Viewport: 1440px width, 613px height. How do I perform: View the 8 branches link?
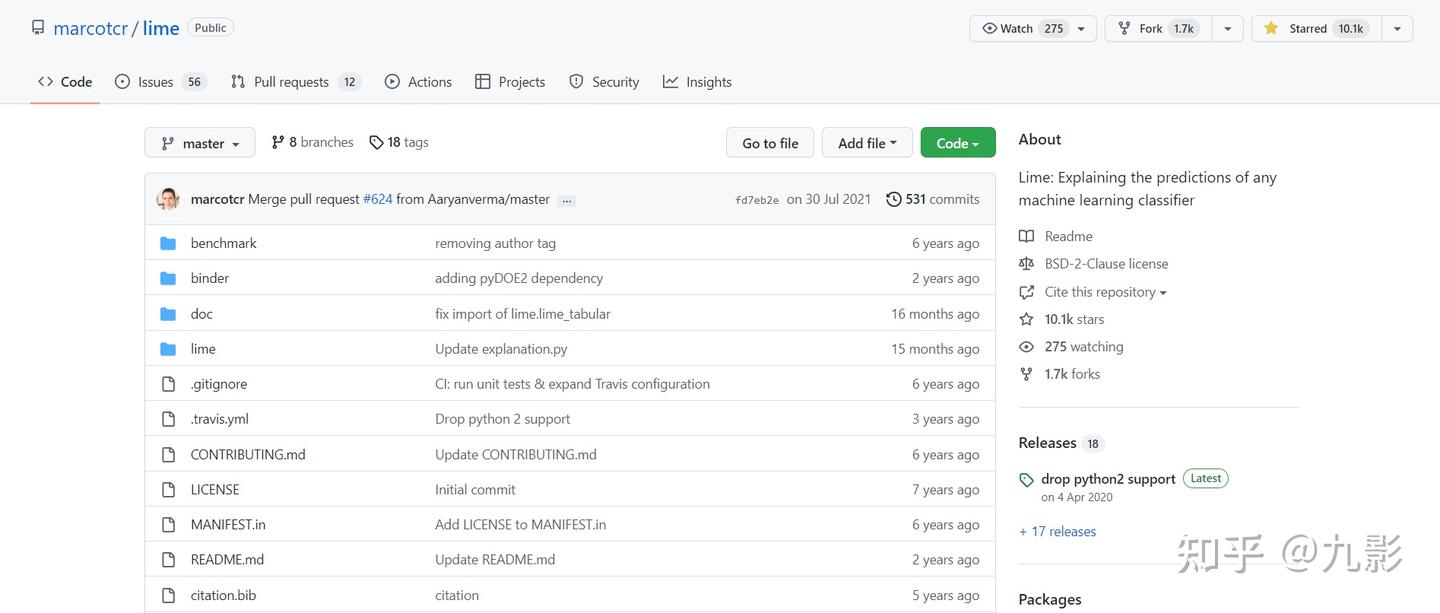point(312,142)
